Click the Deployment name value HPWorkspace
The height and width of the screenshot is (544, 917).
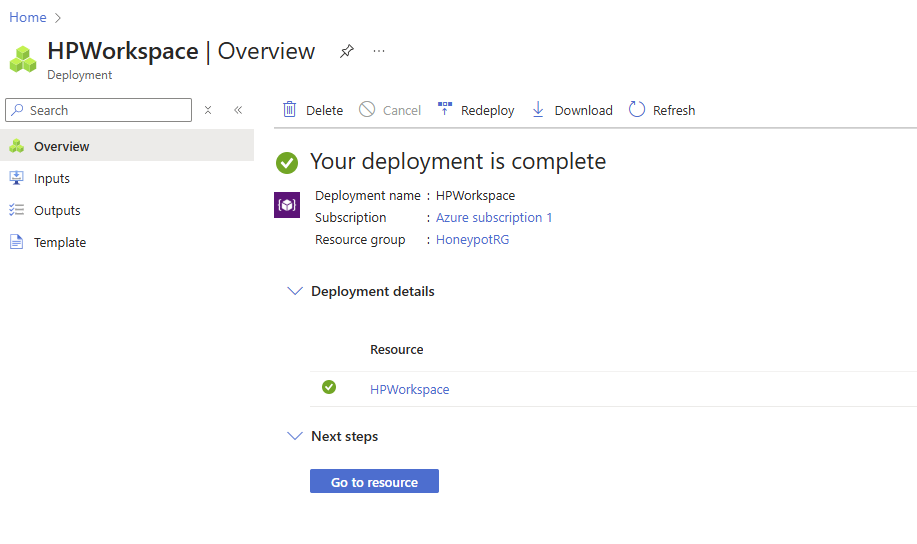pos(475,195)
